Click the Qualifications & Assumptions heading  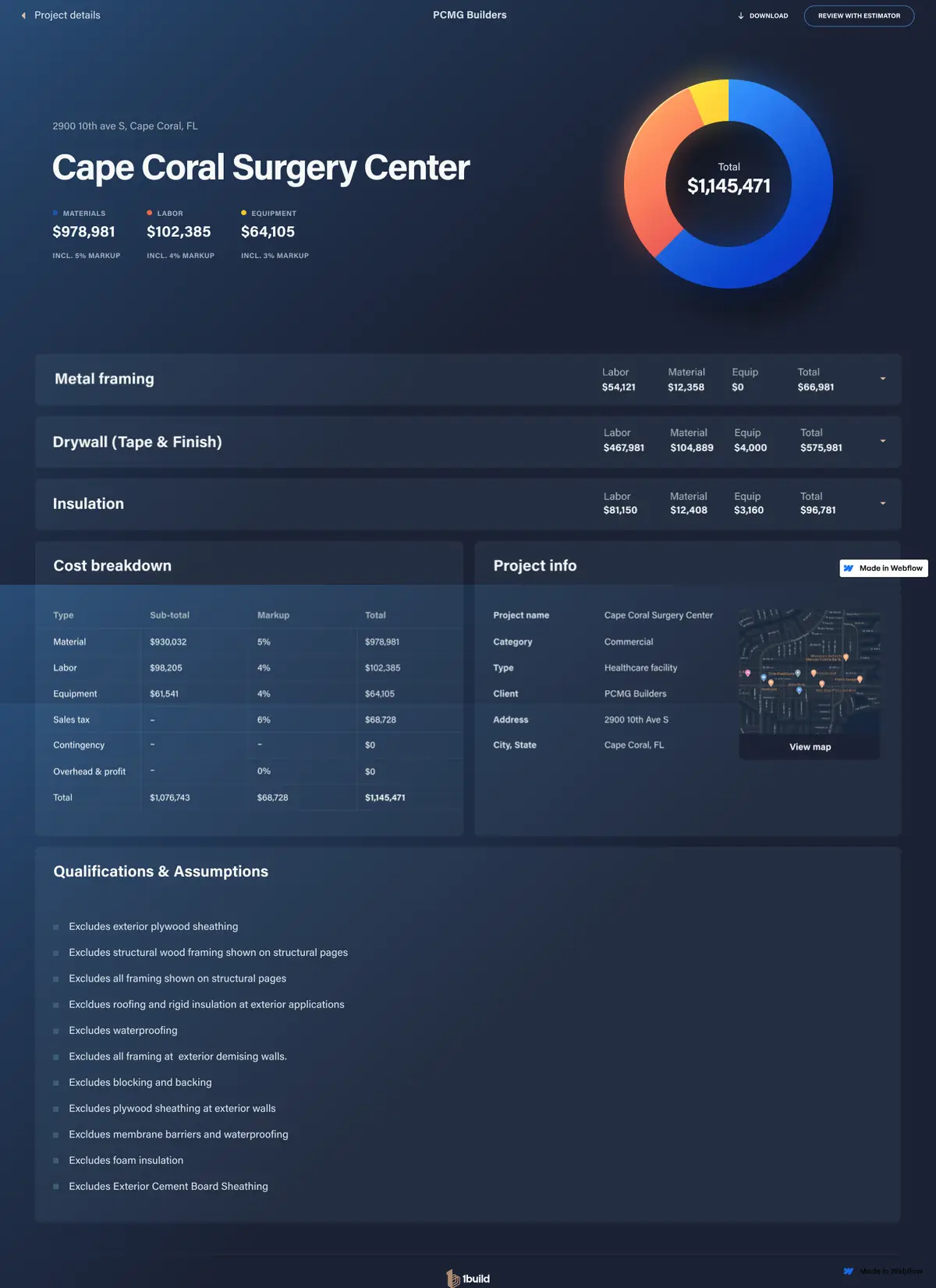161,872
